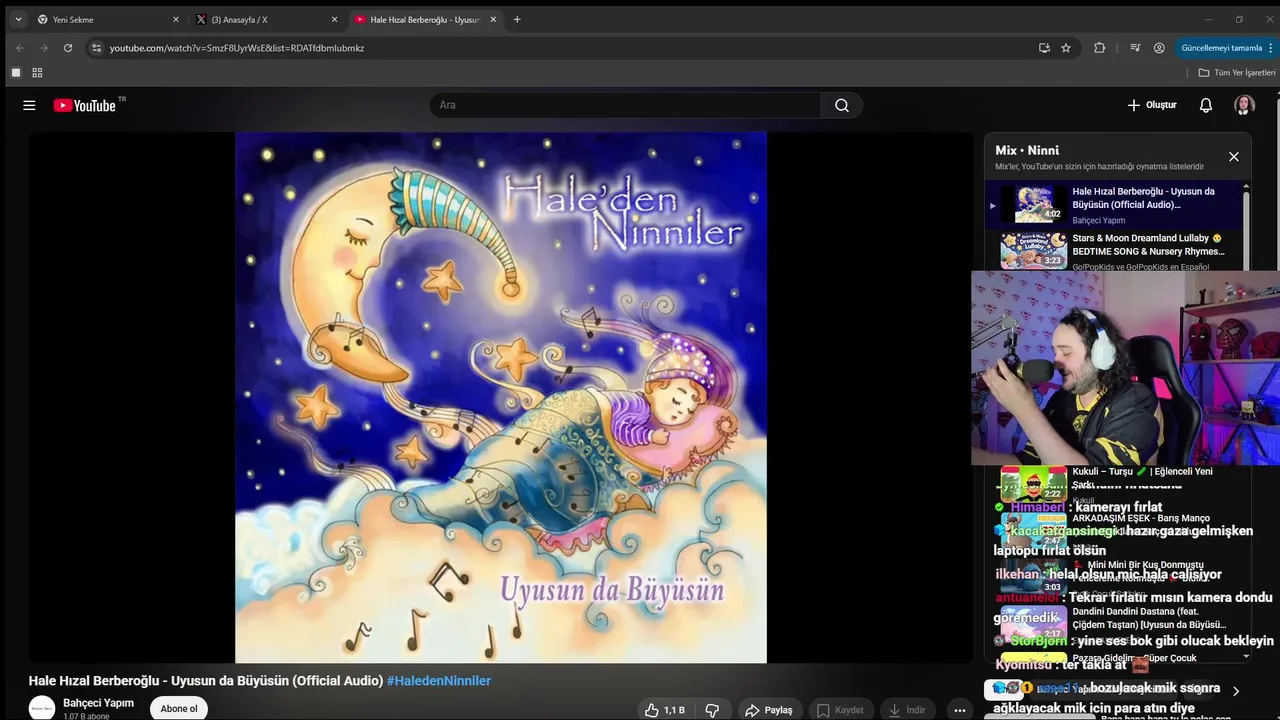This screenshot has height=720, width=1280.
Task: Close the Anasayfa / X tab
Action: pos(334,19)
